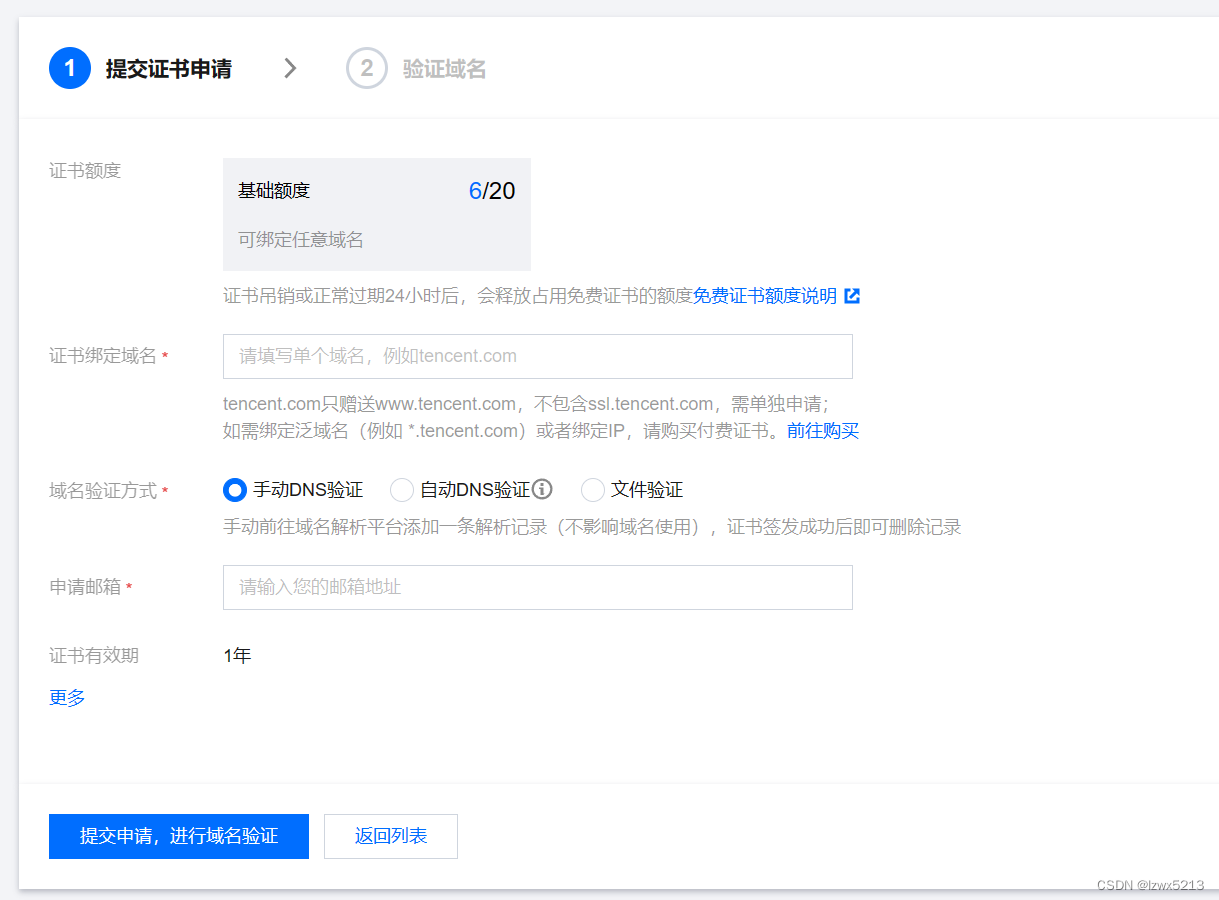Go to step 提交证书申请
1219x900 pixels.
168,69
